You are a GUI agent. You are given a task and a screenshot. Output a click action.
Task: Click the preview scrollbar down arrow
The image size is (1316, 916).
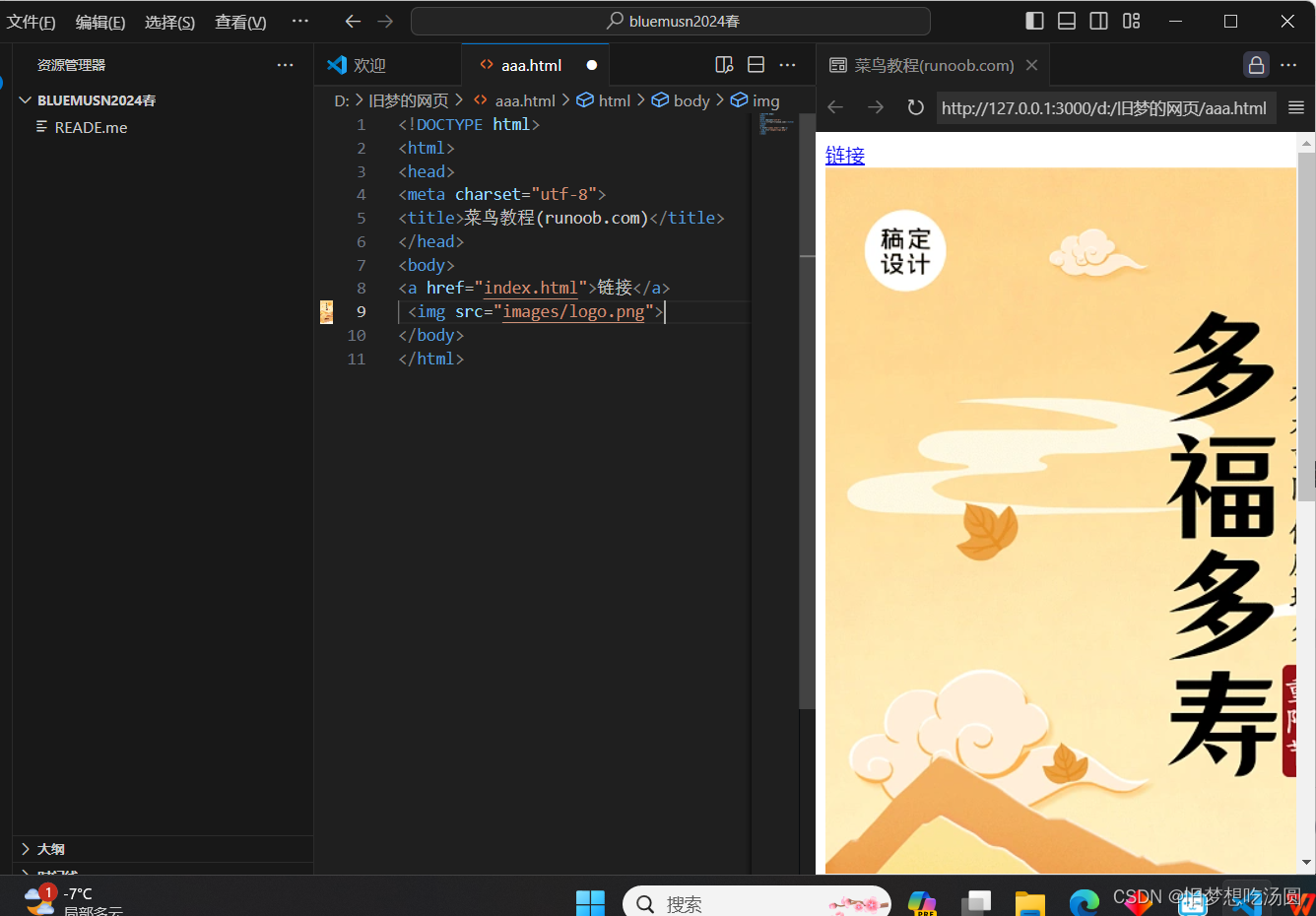coord(1306,863)
